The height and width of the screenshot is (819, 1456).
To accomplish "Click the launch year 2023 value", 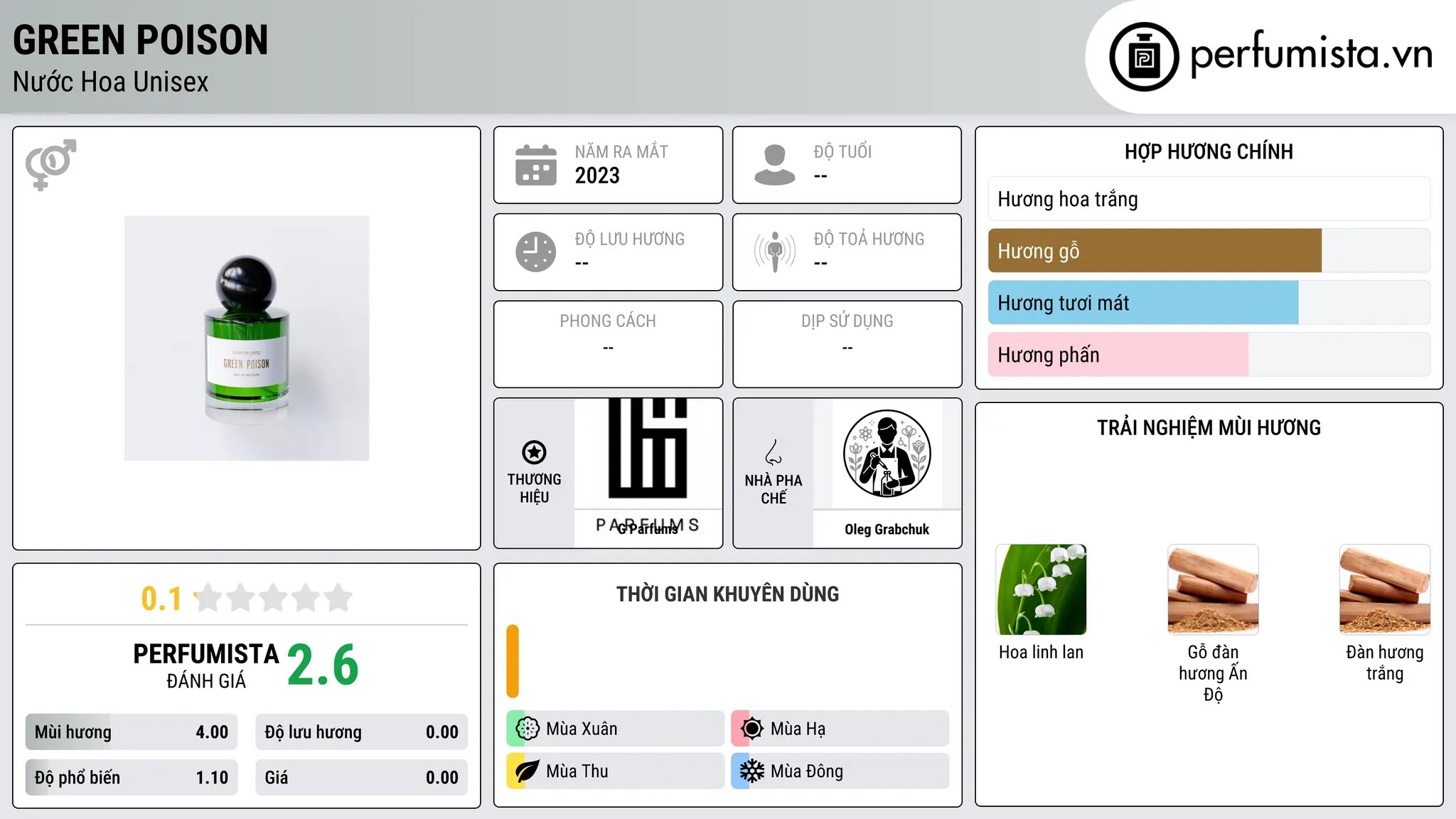I will click(x=597, y=176).
